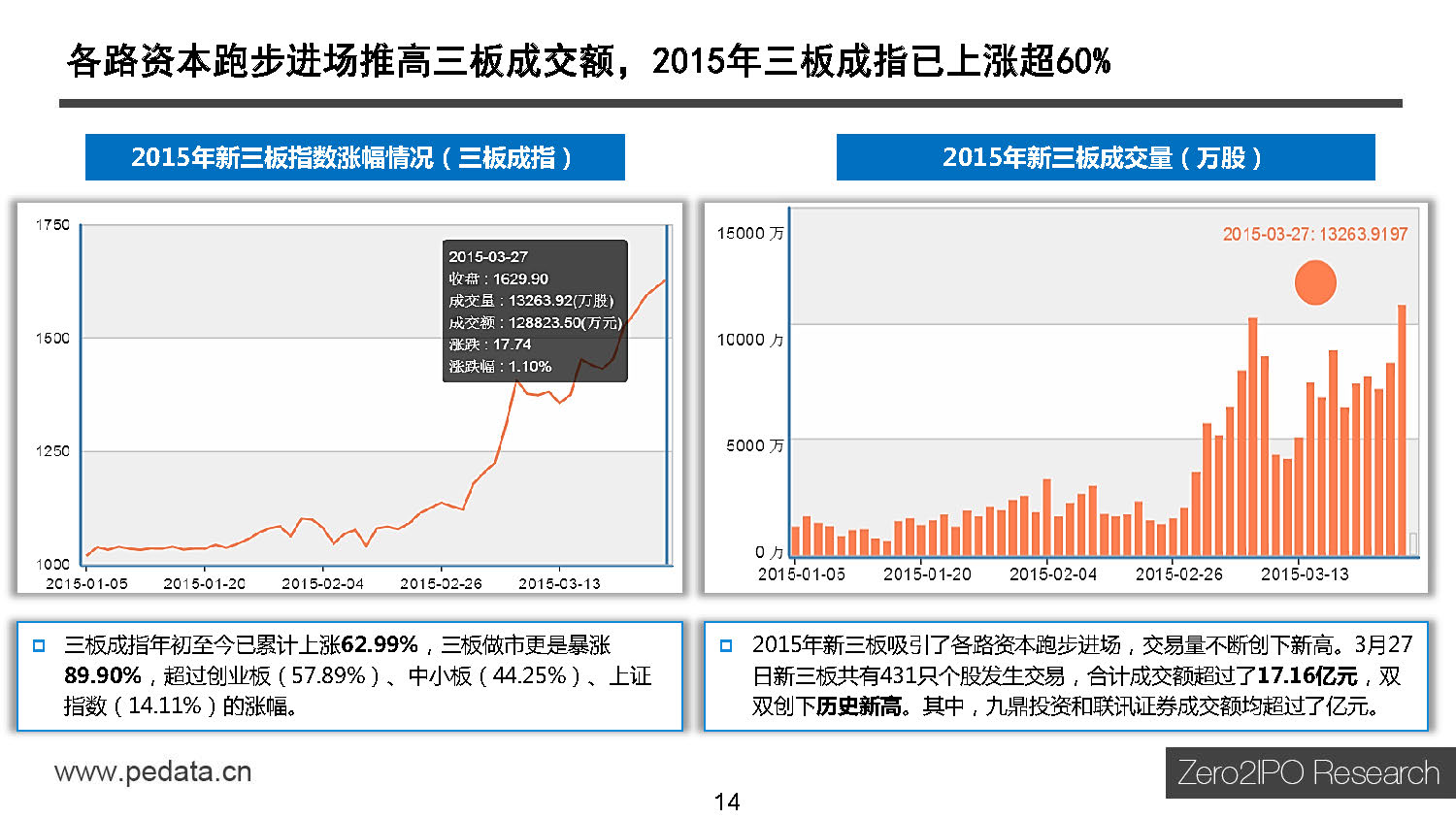The image size is (1456, 819).
Task: Click the dark tooltip dated 2015-03-27
Action: [535, 311]
